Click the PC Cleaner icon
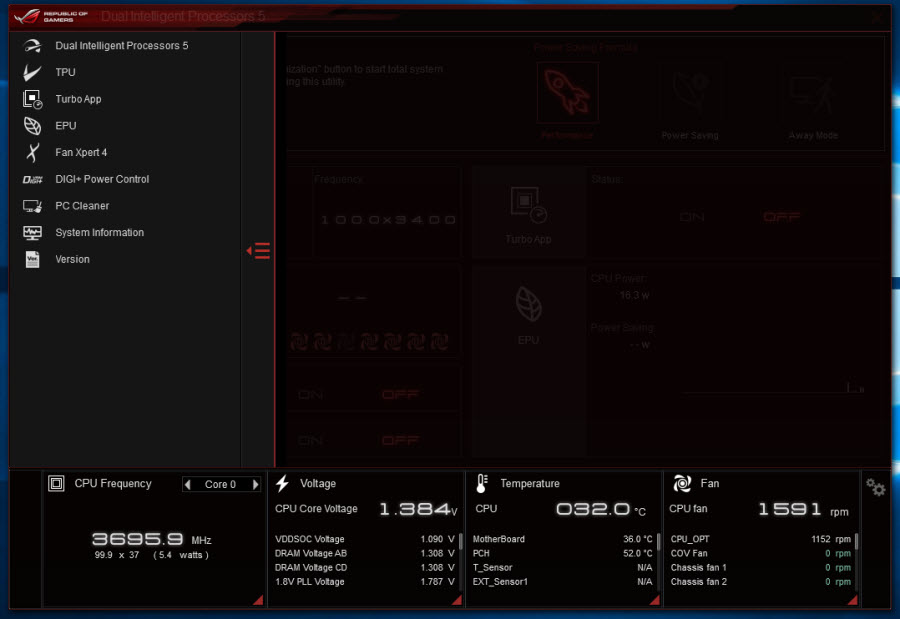Image resolution: width=900 pixels, height=619 pixels. (x=33, y=206)
